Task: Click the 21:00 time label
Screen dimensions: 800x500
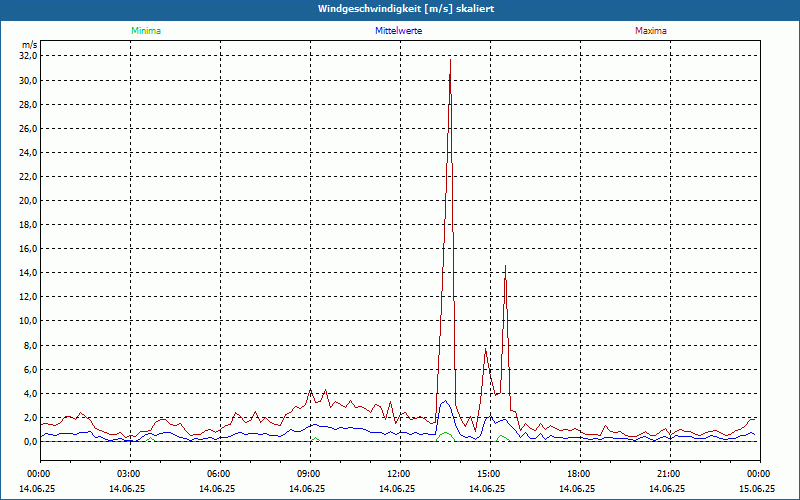Action: tap(670, 474)
